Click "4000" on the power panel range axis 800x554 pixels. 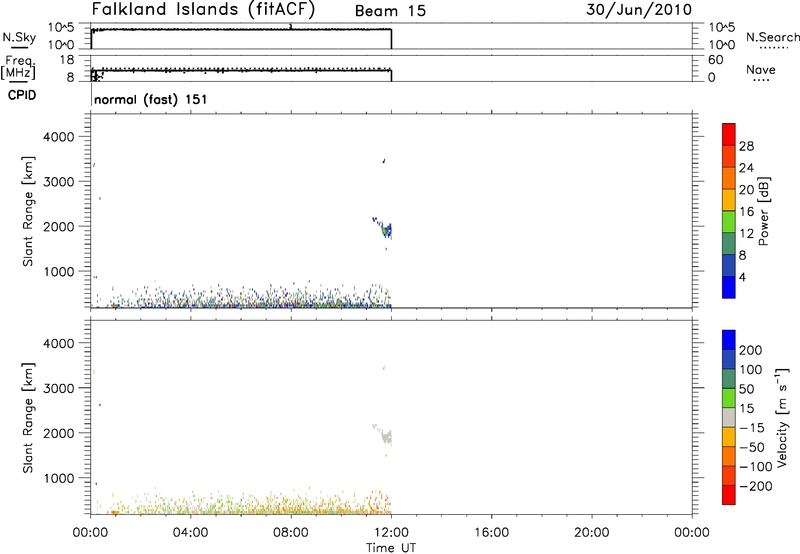[58, 137]
